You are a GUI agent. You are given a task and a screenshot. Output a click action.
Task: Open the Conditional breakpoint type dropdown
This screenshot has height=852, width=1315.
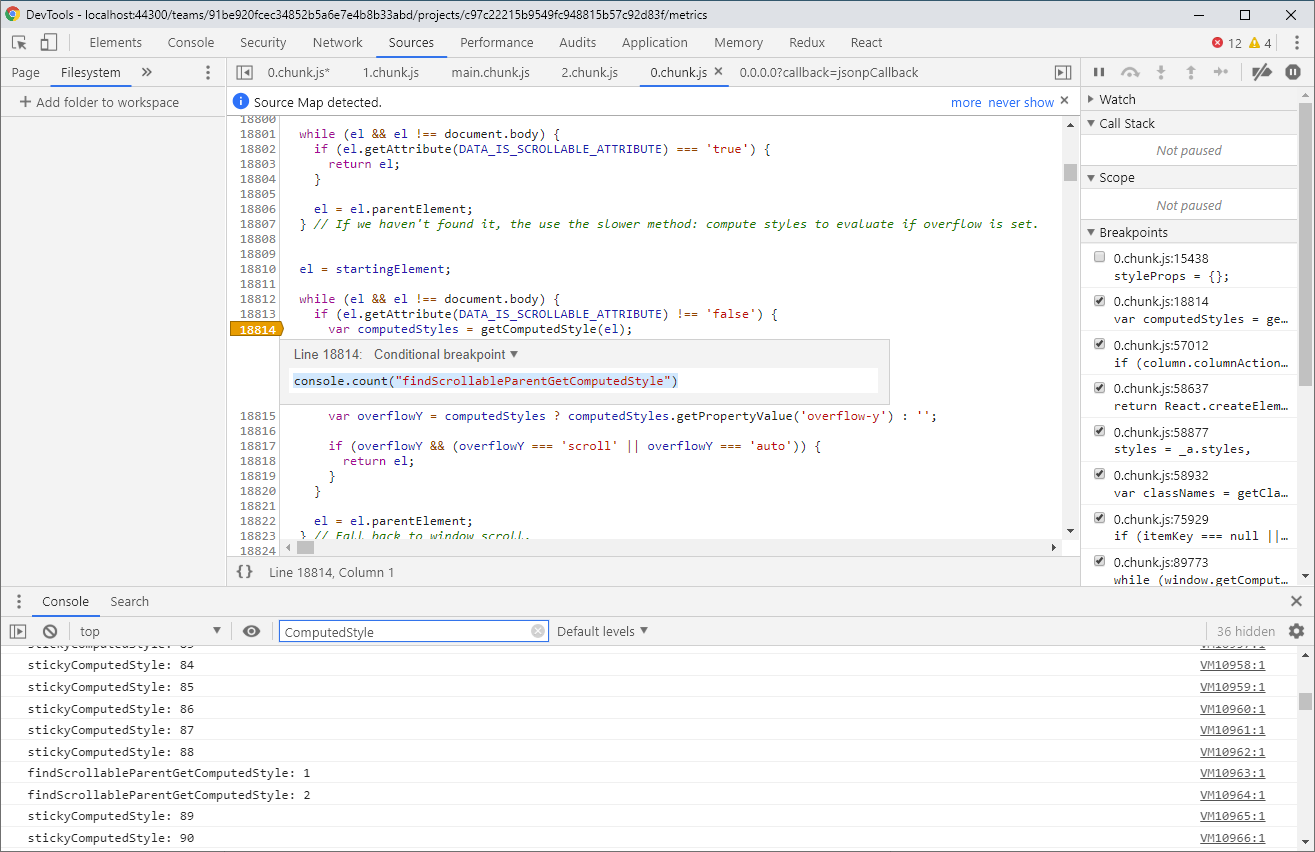(446, 354)
